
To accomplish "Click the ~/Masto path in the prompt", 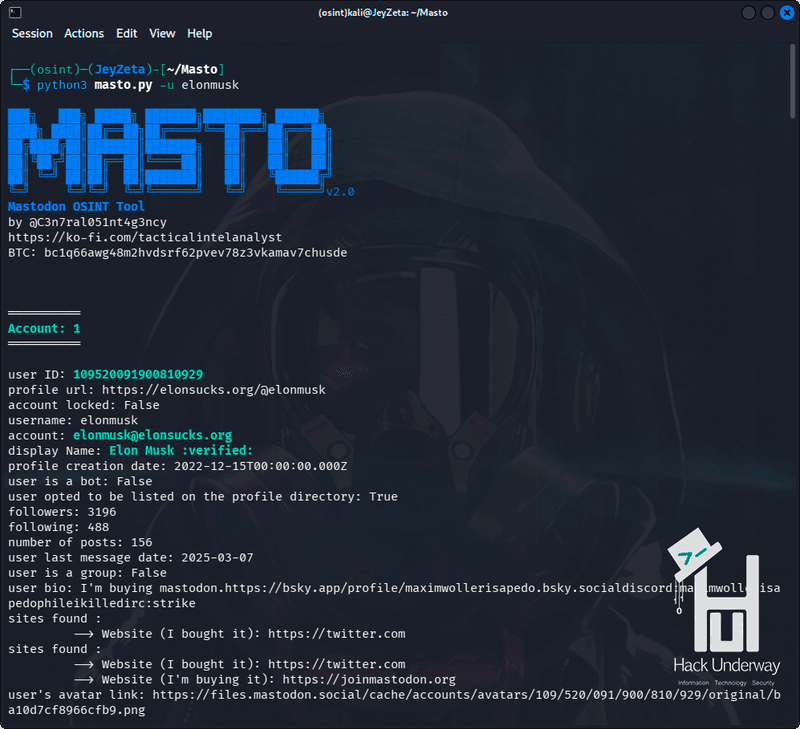I will pos(192,69).
